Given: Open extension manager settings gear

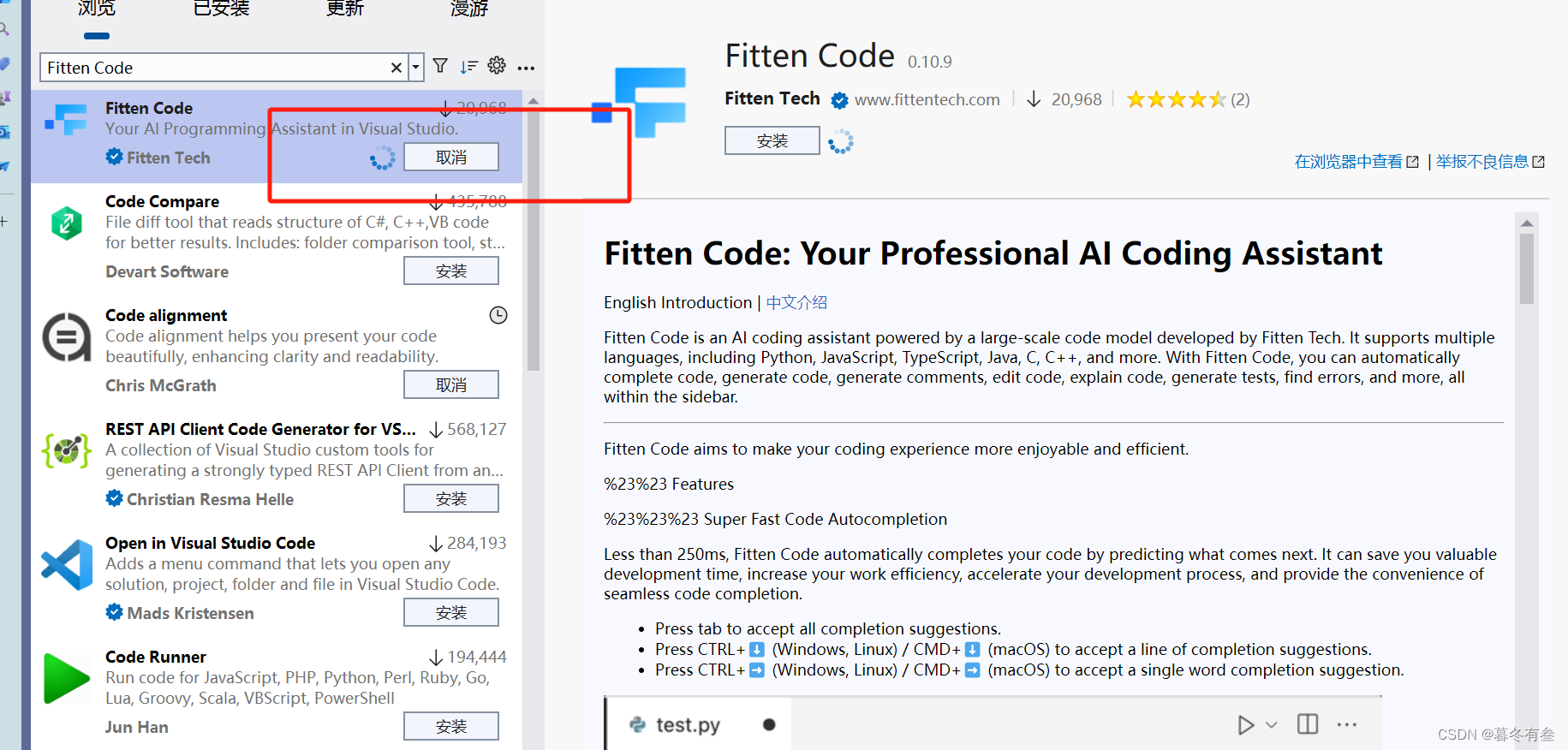Looking at the screenshot, I should (x=497, y=66).
